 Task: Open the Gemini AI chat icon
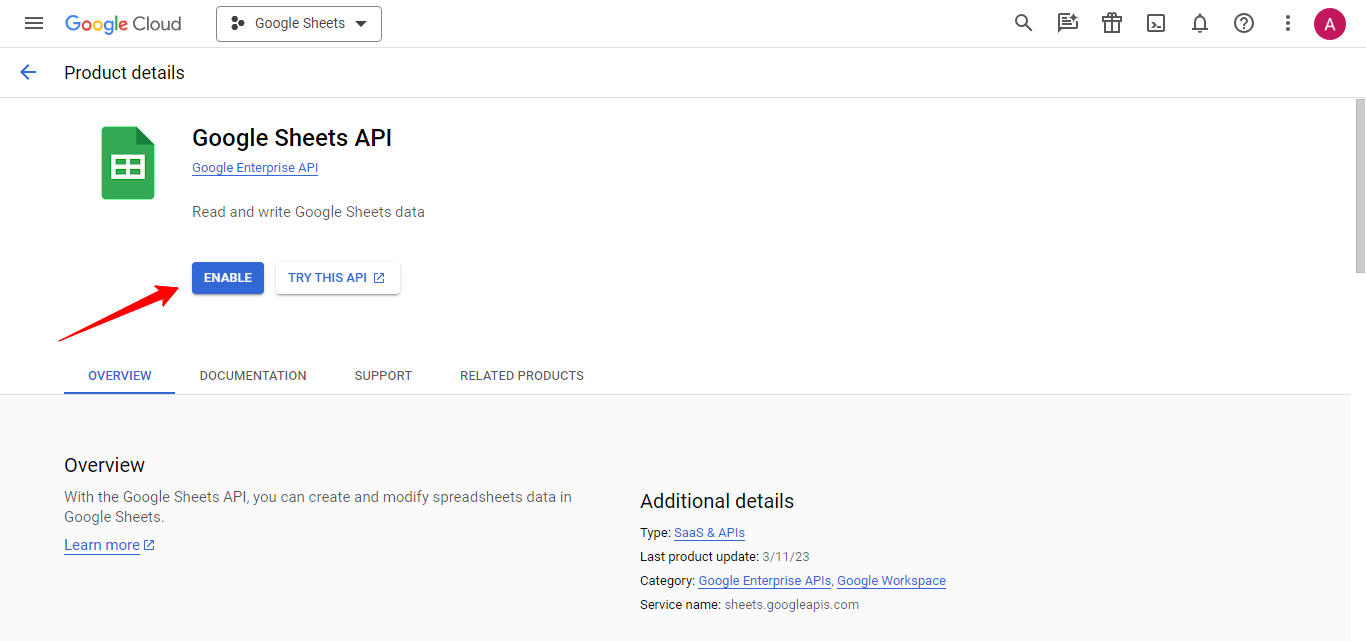click(x=1067, y=23)
